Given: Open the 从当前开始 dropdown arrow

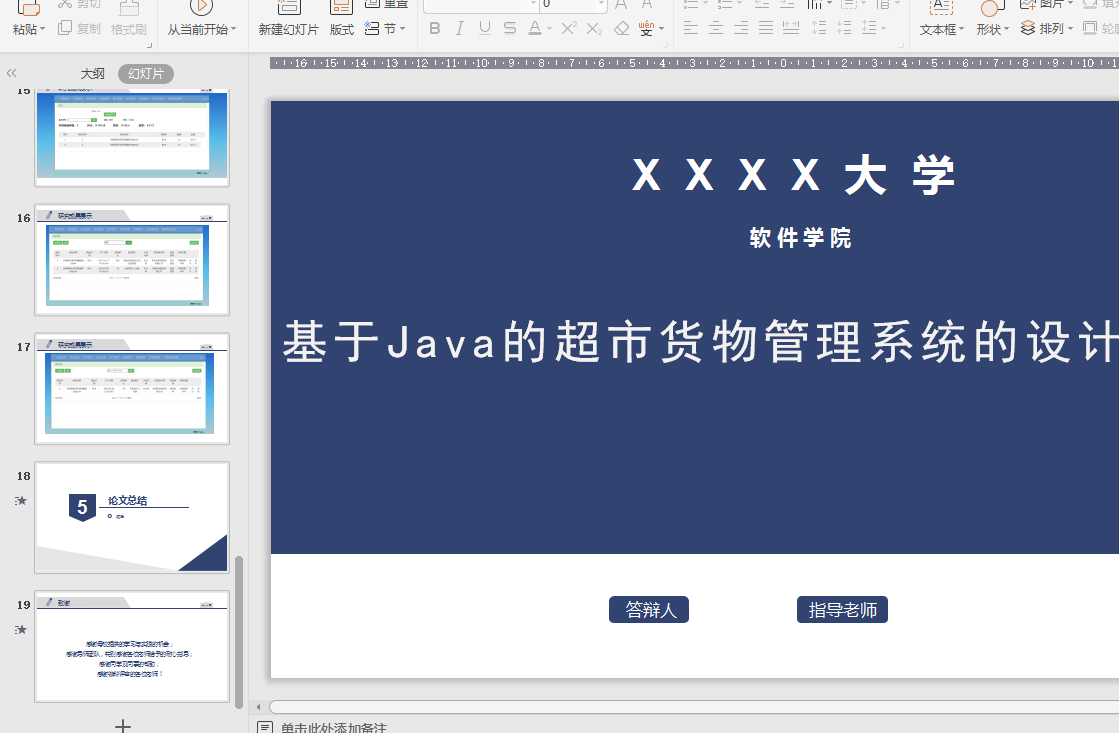Looking at the screenshot, I should pyautogui.click(x=233, y=29).
